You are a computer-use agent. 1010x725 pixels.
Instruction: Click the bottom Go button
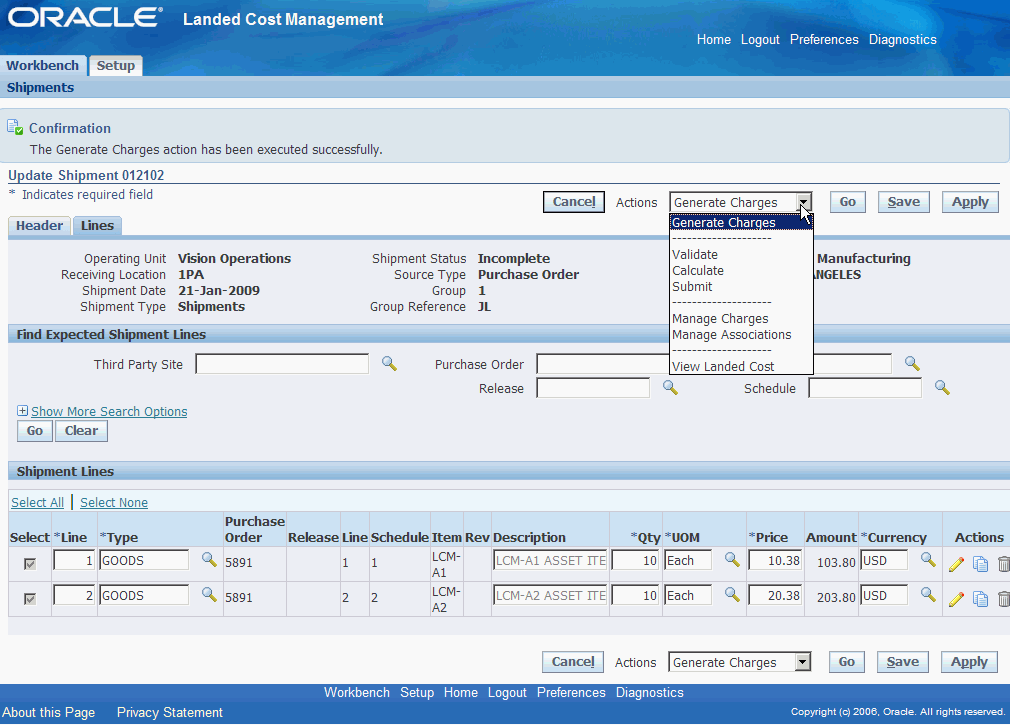[x=846, y=662]
